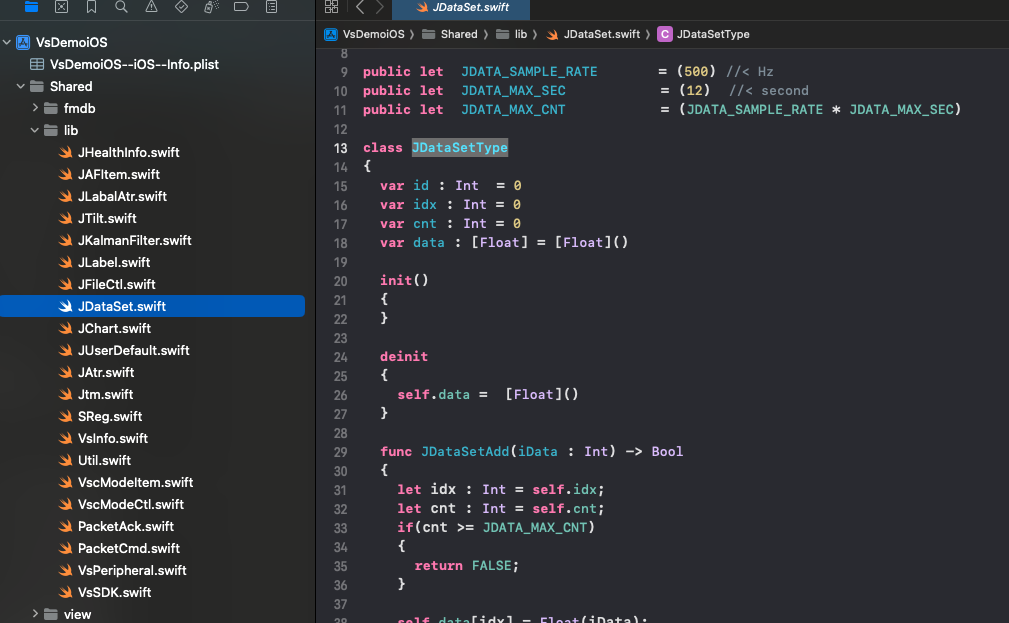Open the Report navigator
Viewport: 1009px width, 623px height.
[x=272, y=7]
